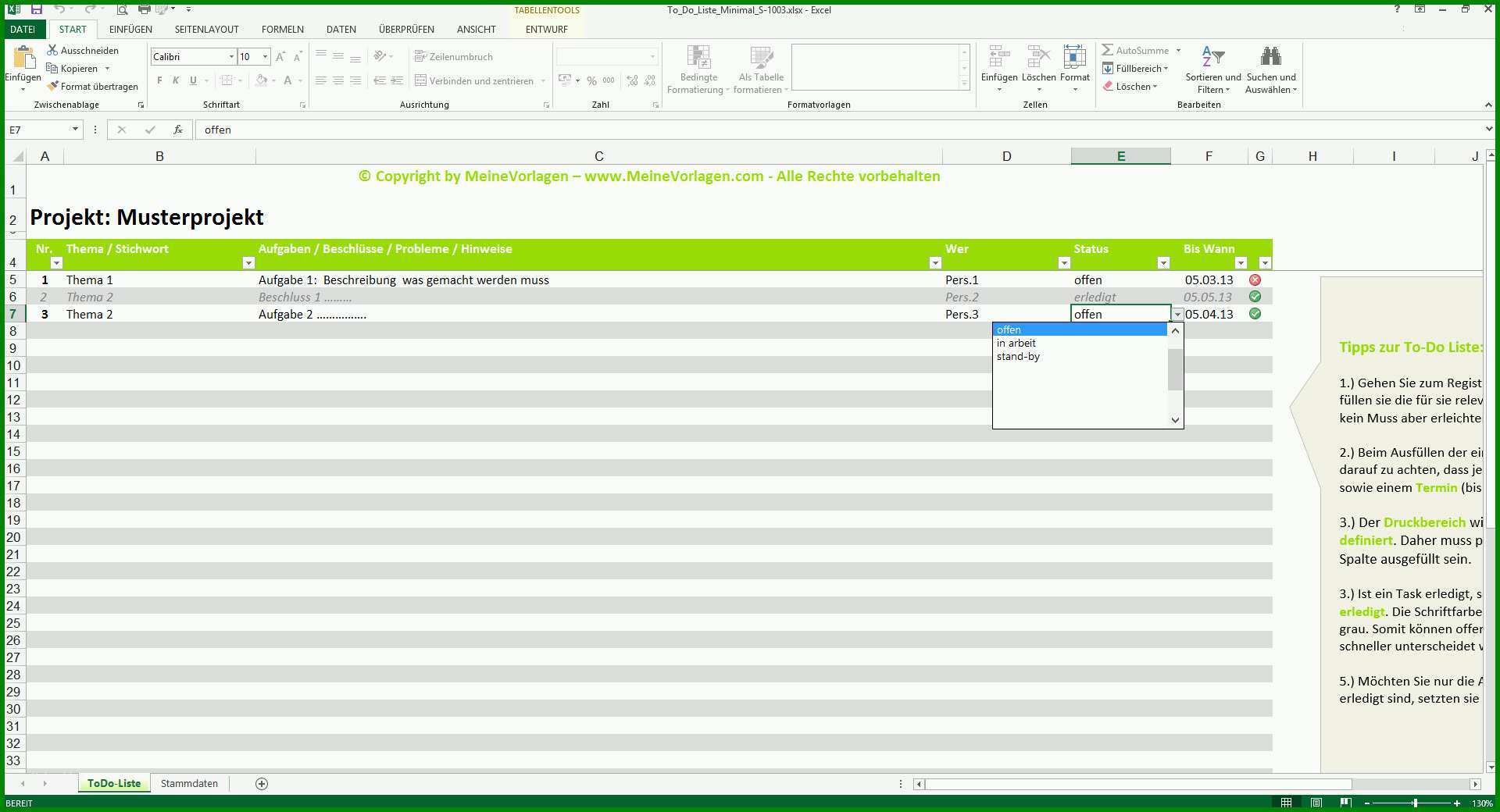Switch to Page Break Preview in status bar
Viewport: 1500px width, 812px height.
1345,803
